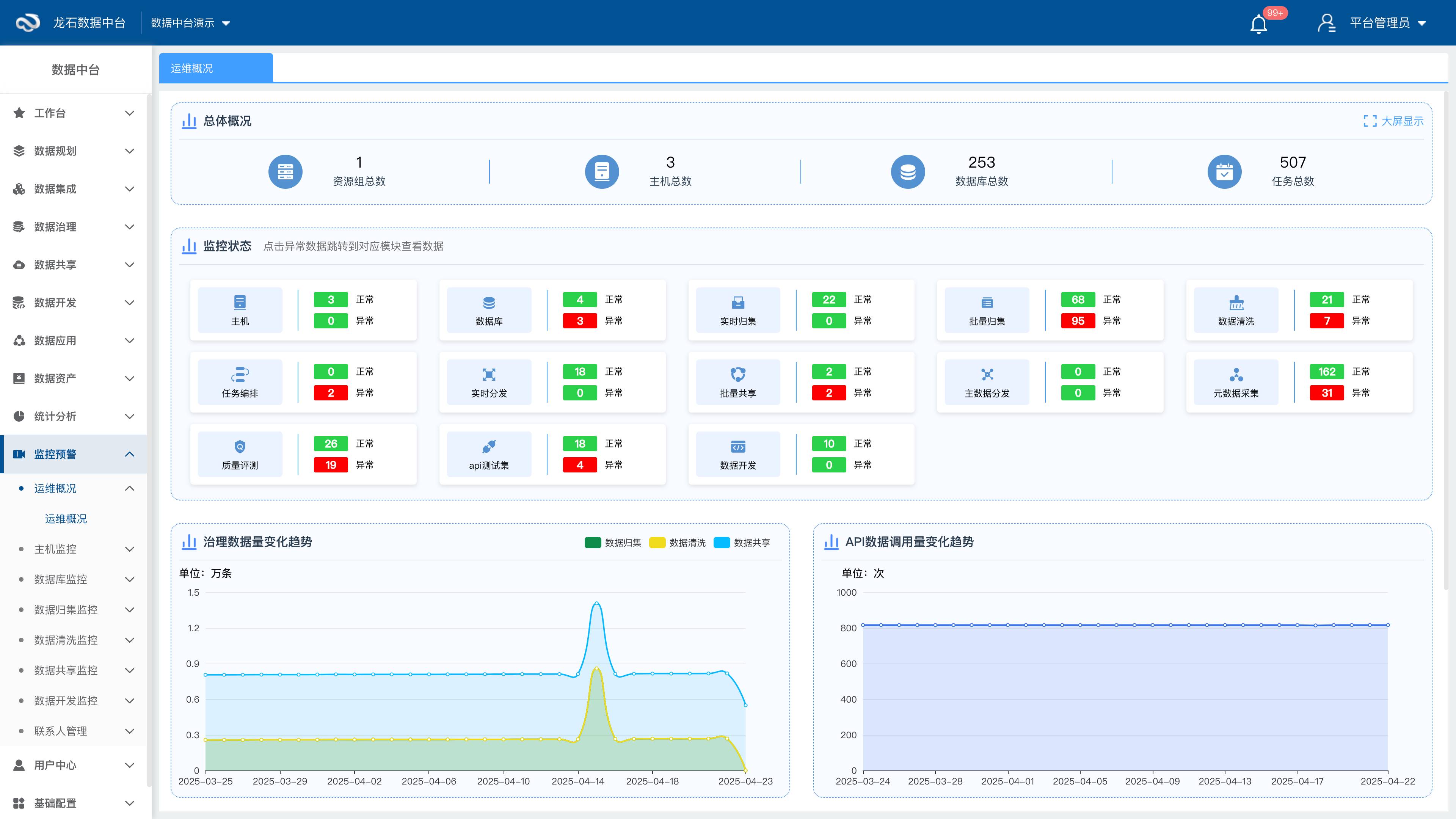Viewport: 1456px width, 819px height.
Task: Click the red 95 批量归集 abnormal count
Action: 1077,321
